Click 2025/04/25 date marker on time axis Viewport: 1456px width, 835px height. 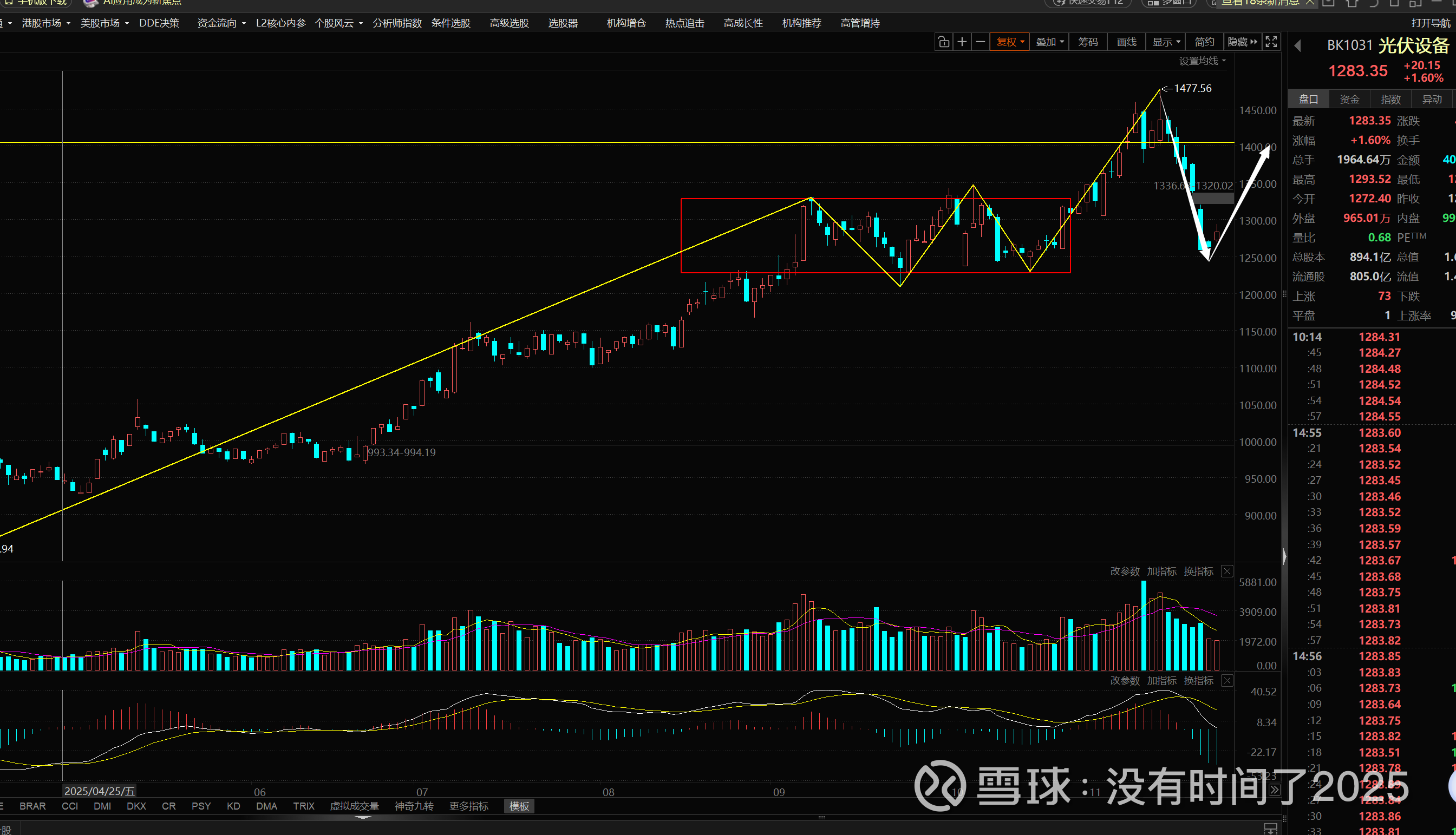pyautogui.click(x=99, y=791)
